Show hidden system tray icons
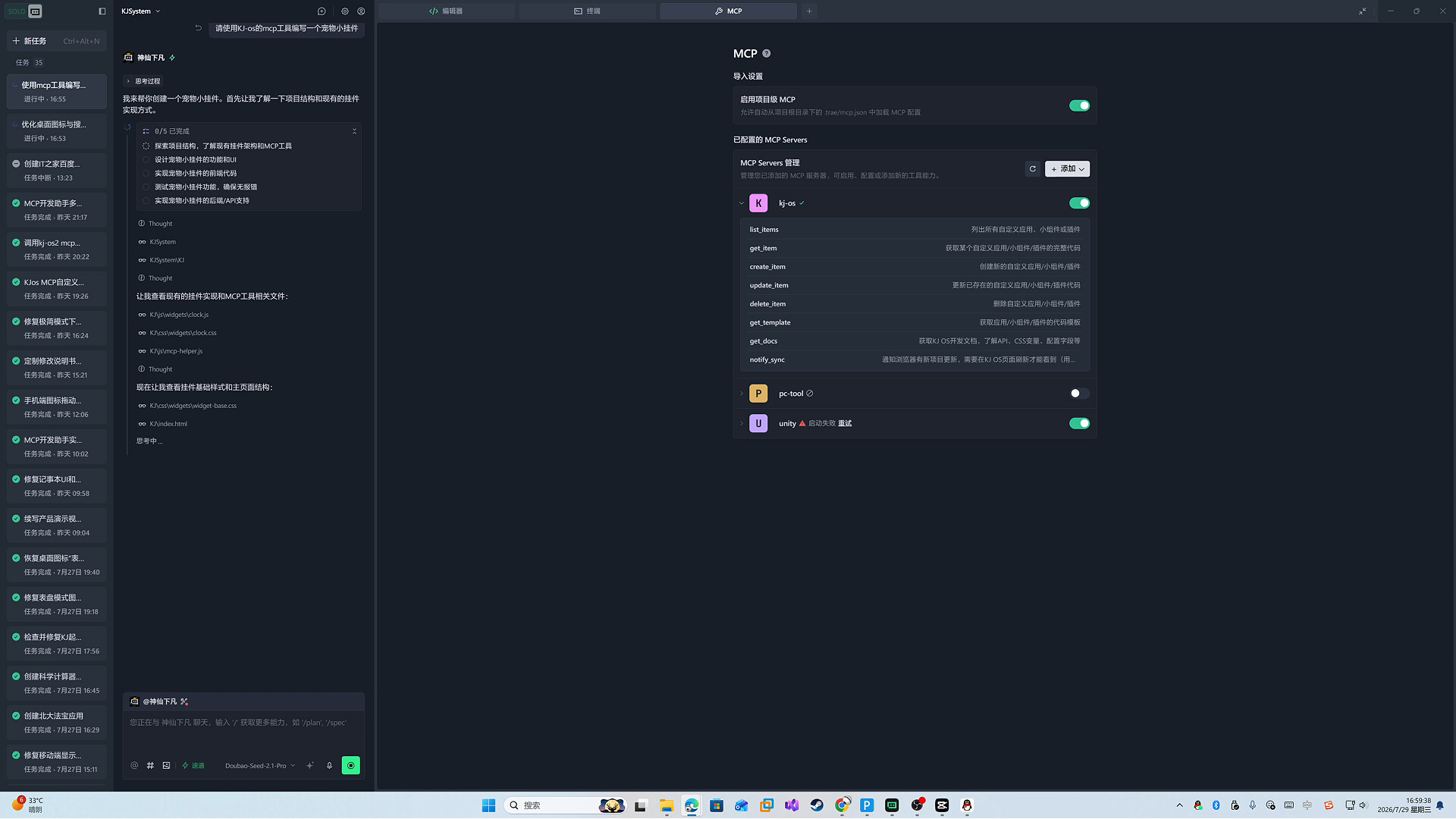 [x=1179, y=805]
